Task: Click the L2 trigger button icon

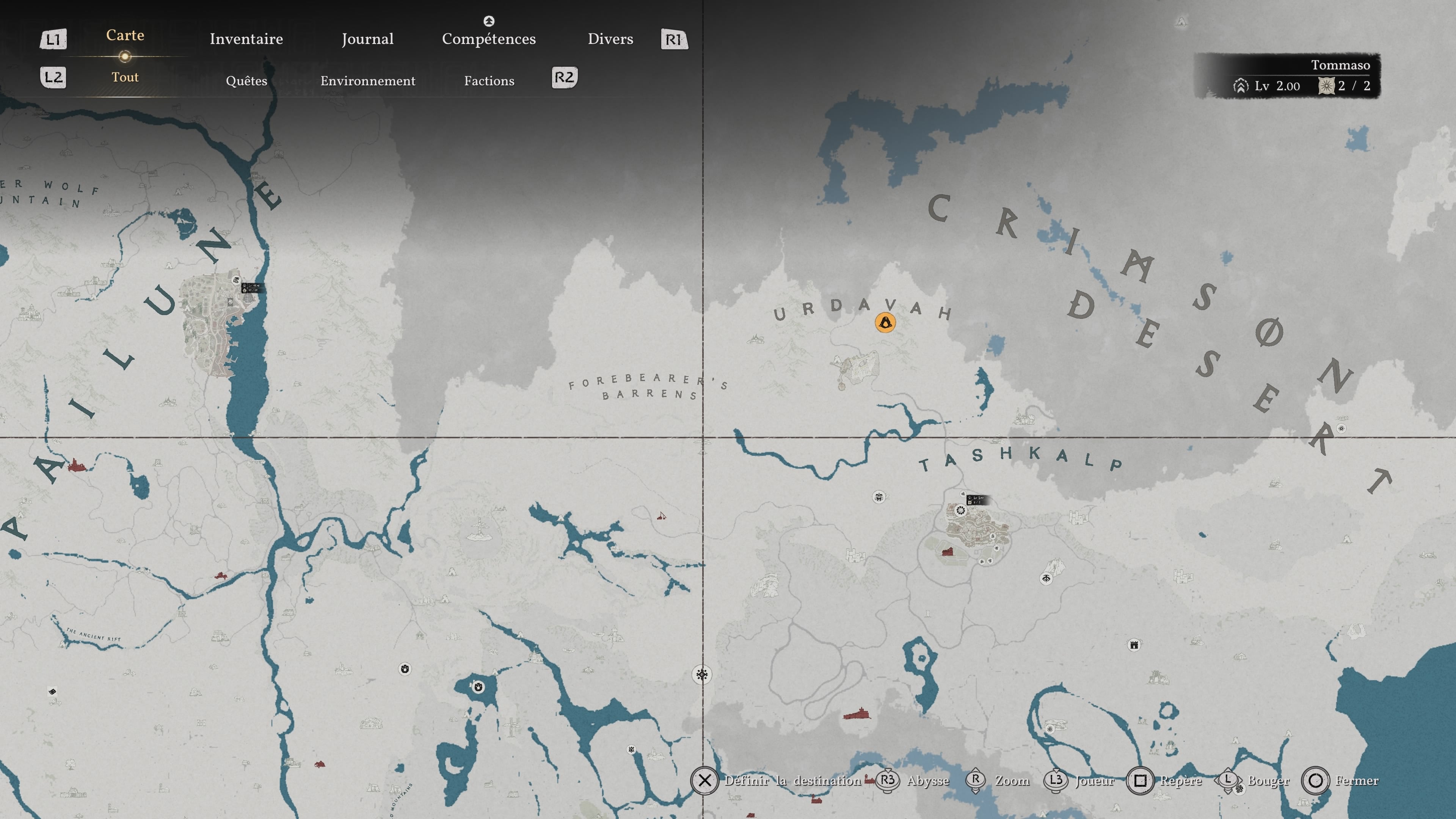Action: (53, 77)
